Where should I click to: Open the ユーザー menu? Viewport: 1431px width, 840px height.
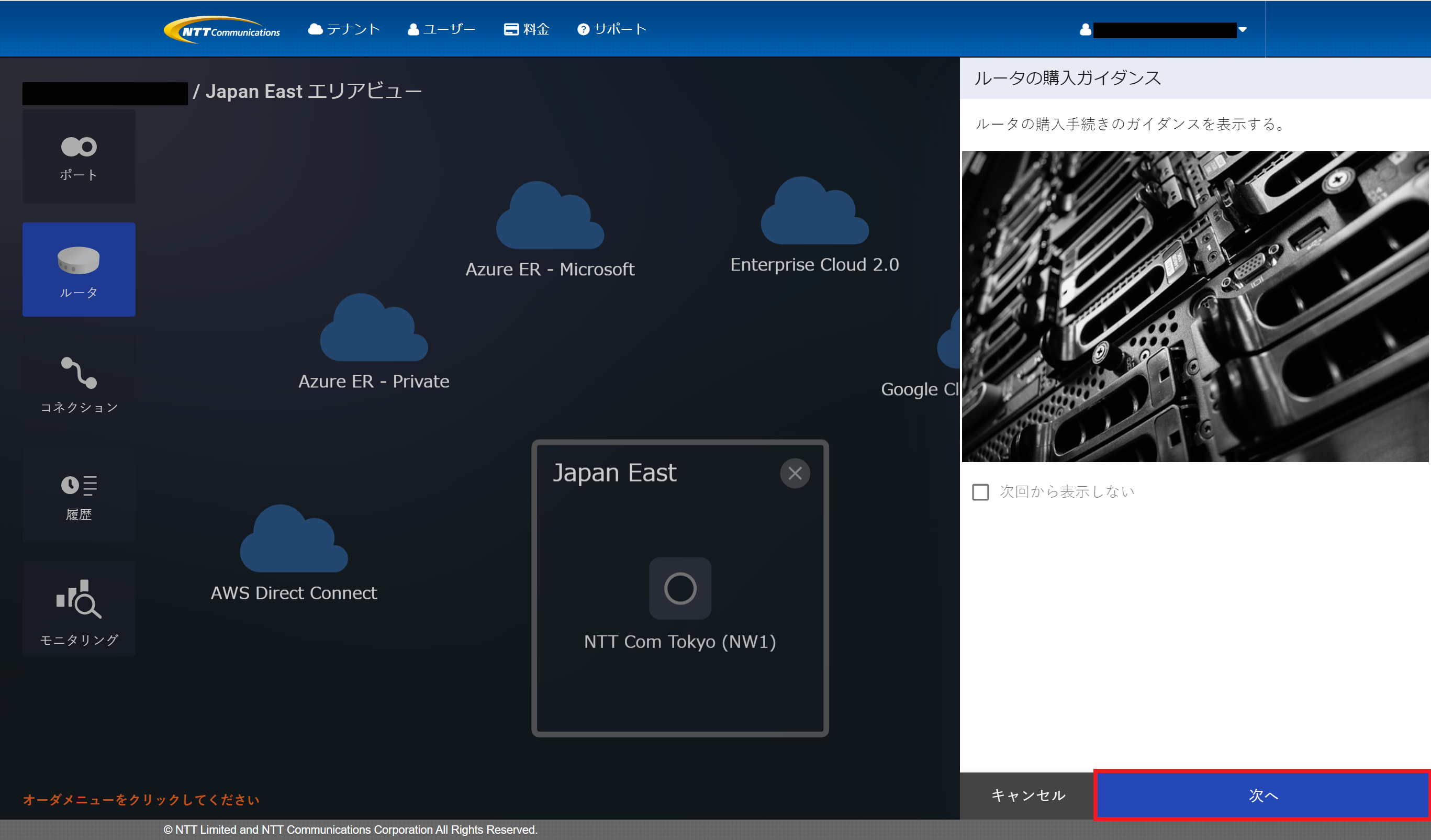click(441, 29)
